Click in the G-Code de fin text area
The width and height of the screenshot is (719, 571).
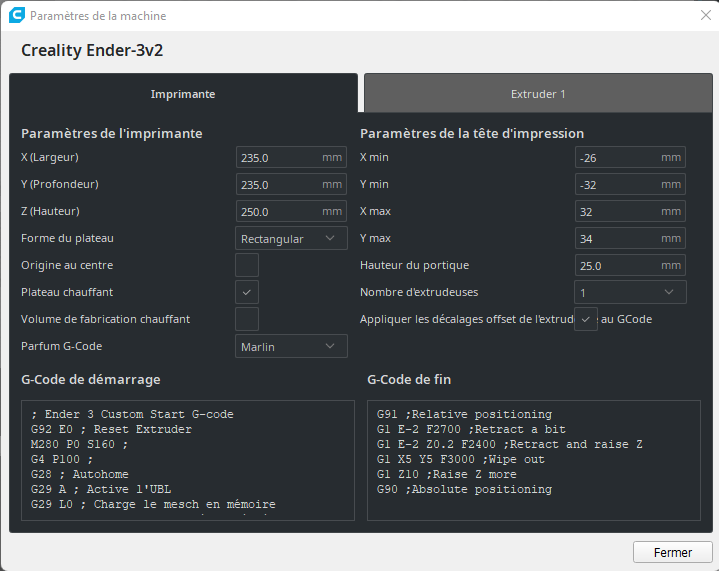(534, 460)
